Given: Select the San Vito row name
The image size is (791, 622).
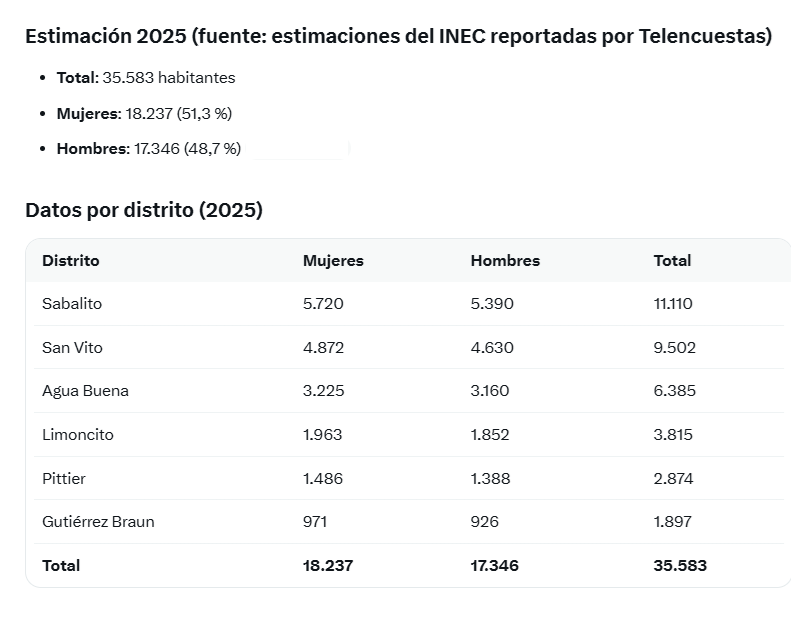Looking at the screenshot, I should coord(72,348).
